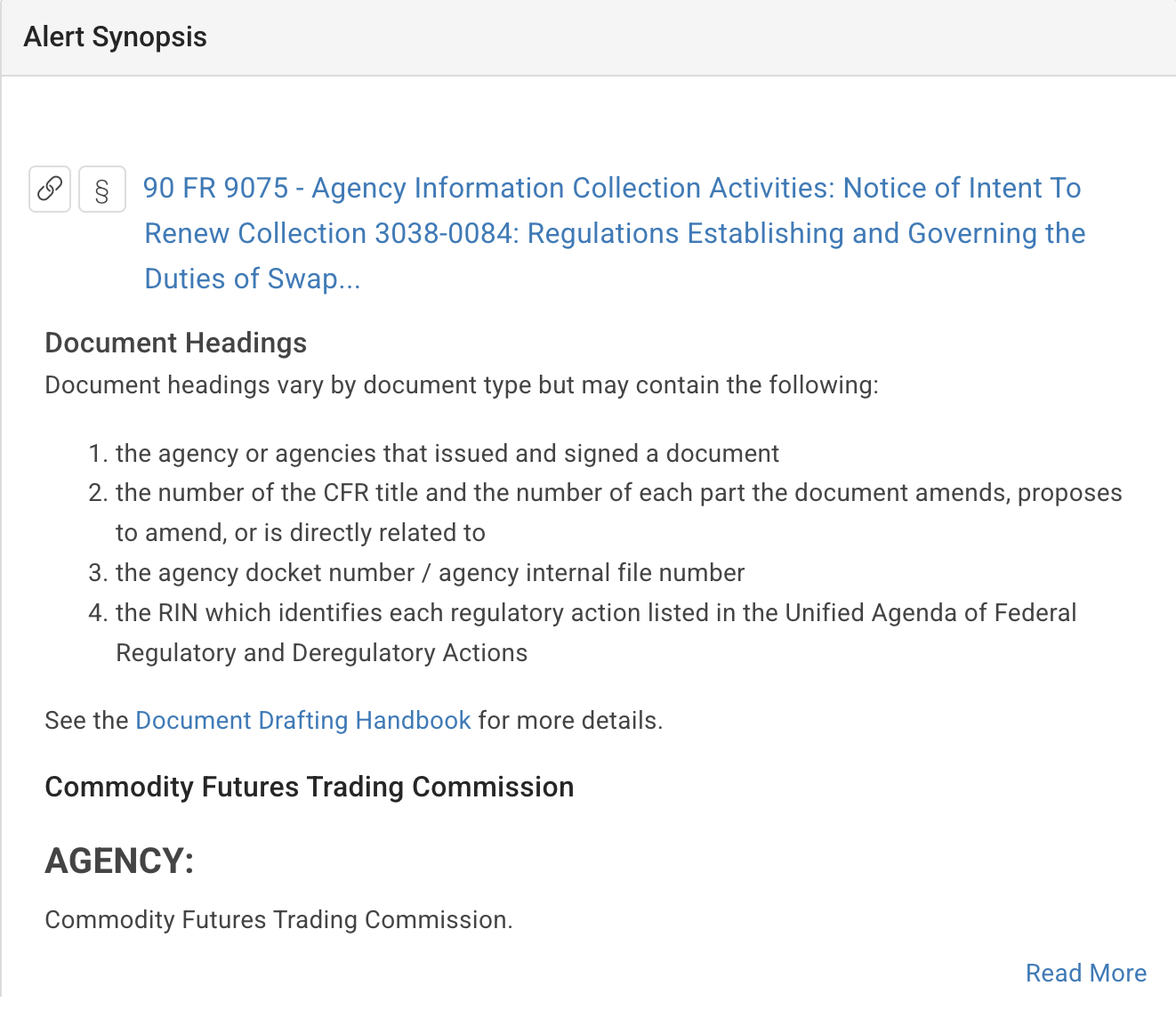Screen dimensions: 1176x1018
Task: Click the AGENCY: heading
Action: tap(119, 860)
